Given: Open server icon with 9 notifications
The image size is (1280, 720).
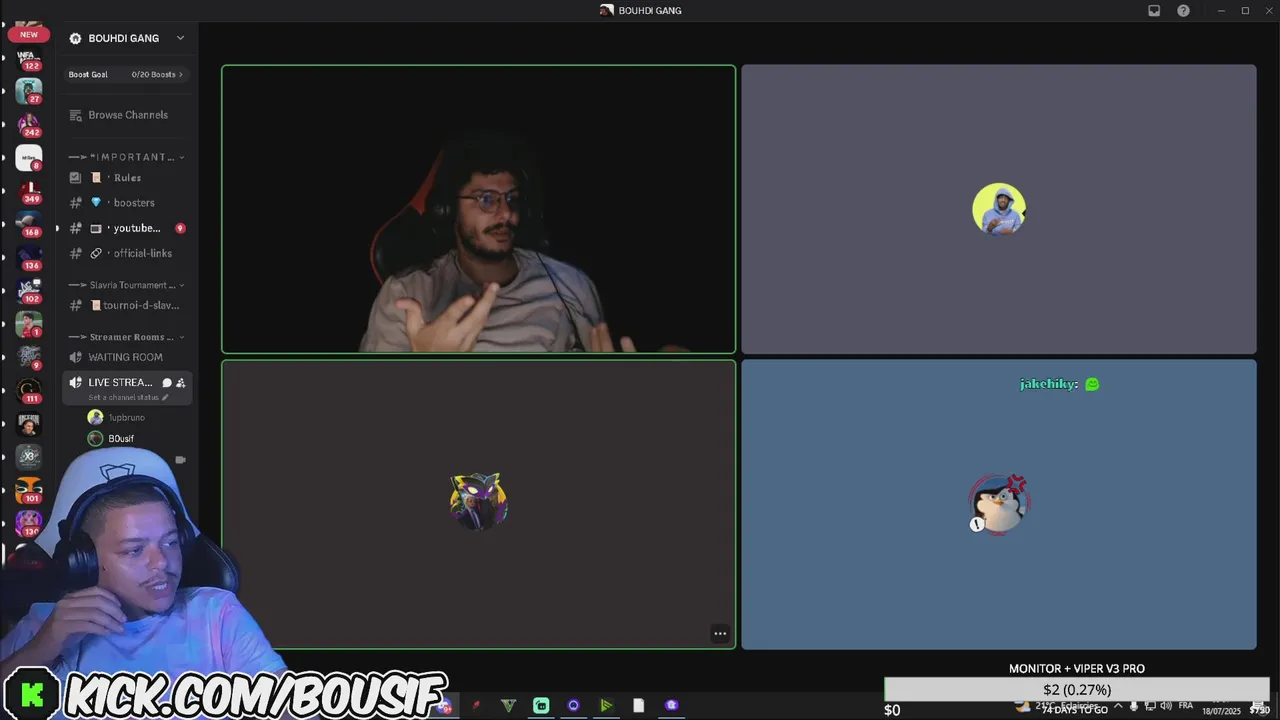Looking at the screenshot, I should (x=28, y=357).
